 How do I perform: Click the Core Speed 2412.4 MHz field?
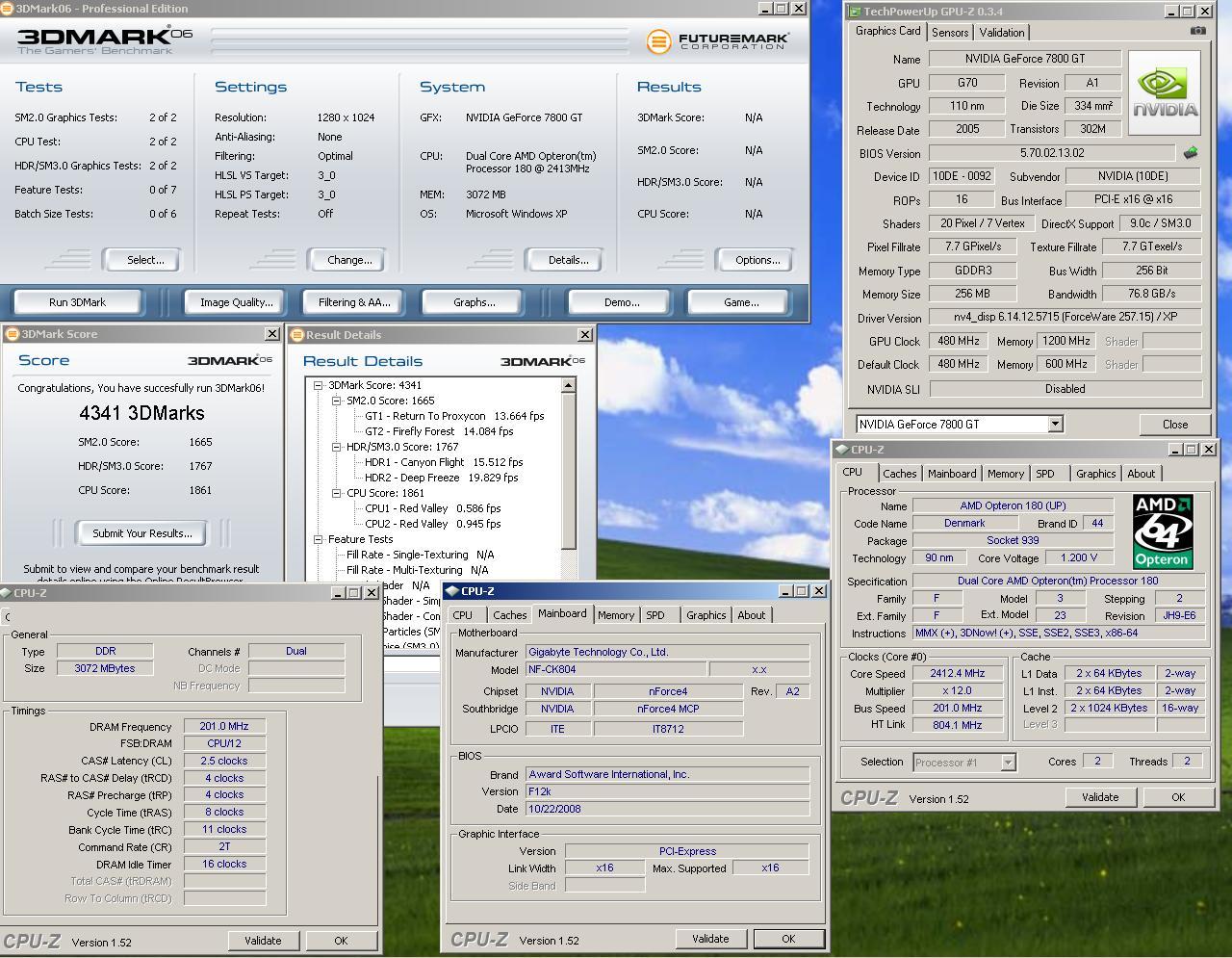coord(957,674)
